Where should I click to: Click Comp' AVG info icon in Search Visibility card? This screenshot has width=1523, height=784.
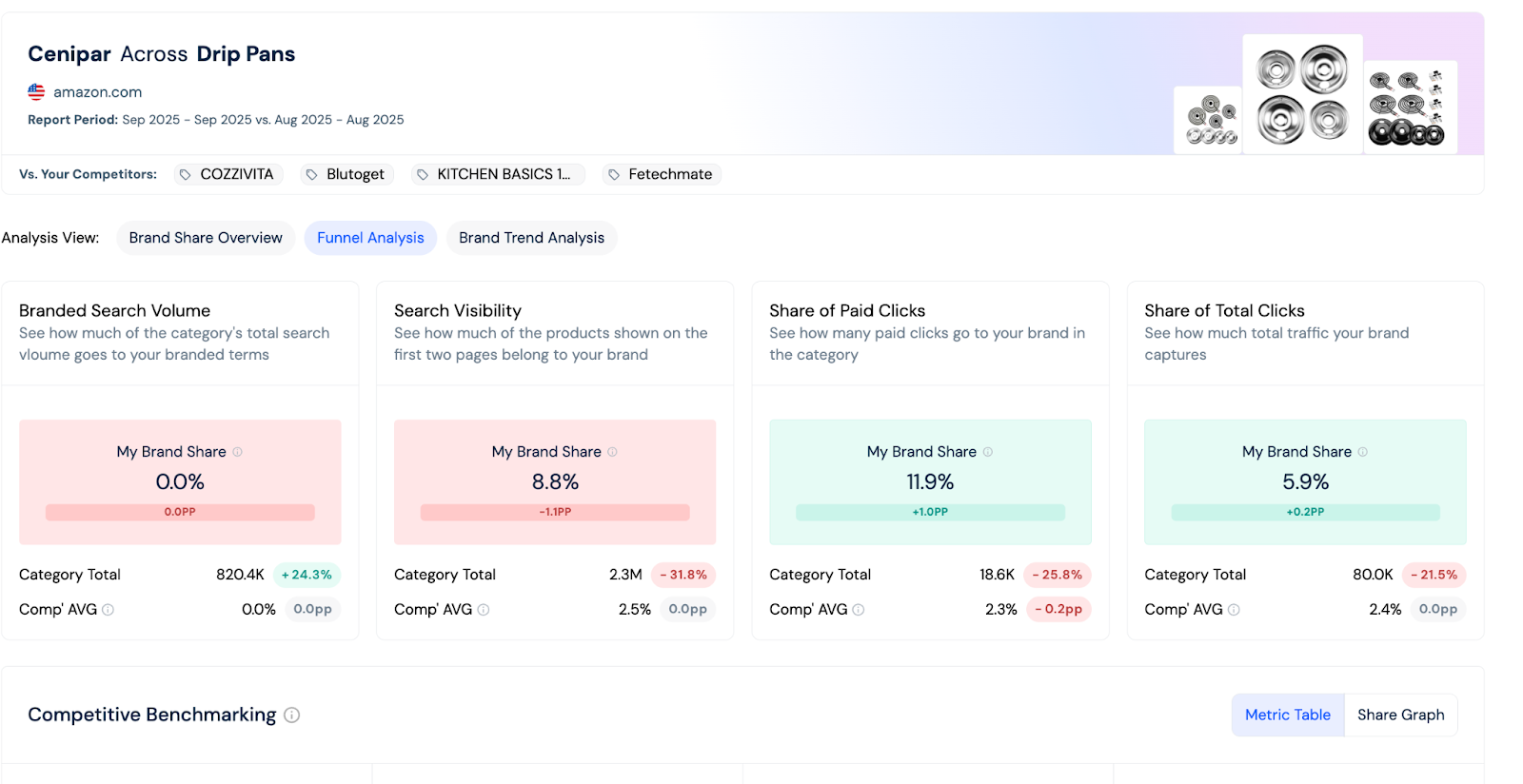click(484, 610)
